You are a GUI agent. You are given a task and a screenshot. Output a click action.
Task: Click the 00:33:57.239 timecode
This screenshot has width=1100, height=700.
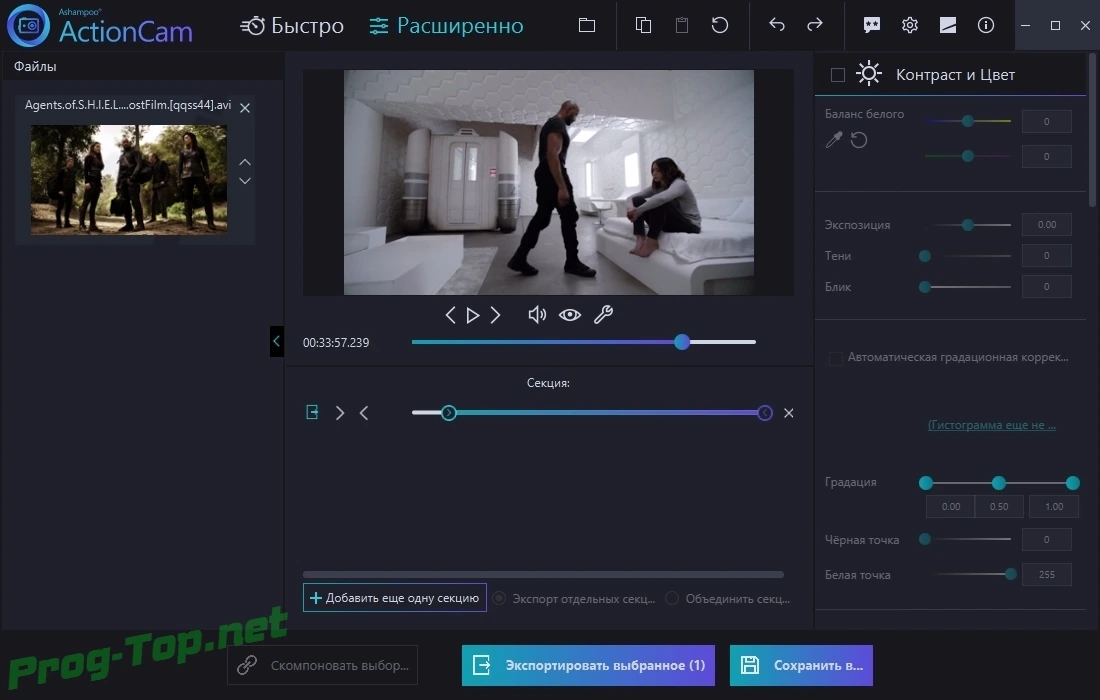[x=336, y=343]
